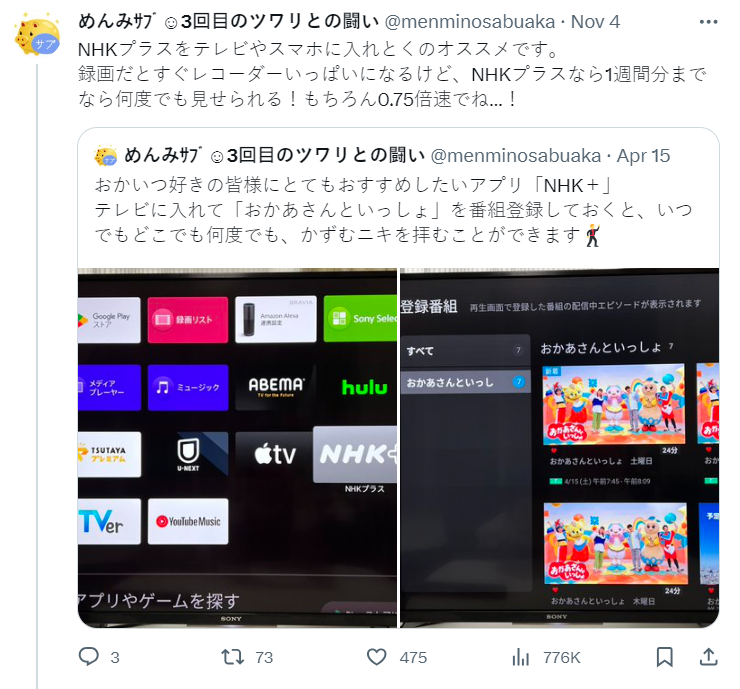
Task: Open the three-dot more options menu
Action: click(708, 22)
